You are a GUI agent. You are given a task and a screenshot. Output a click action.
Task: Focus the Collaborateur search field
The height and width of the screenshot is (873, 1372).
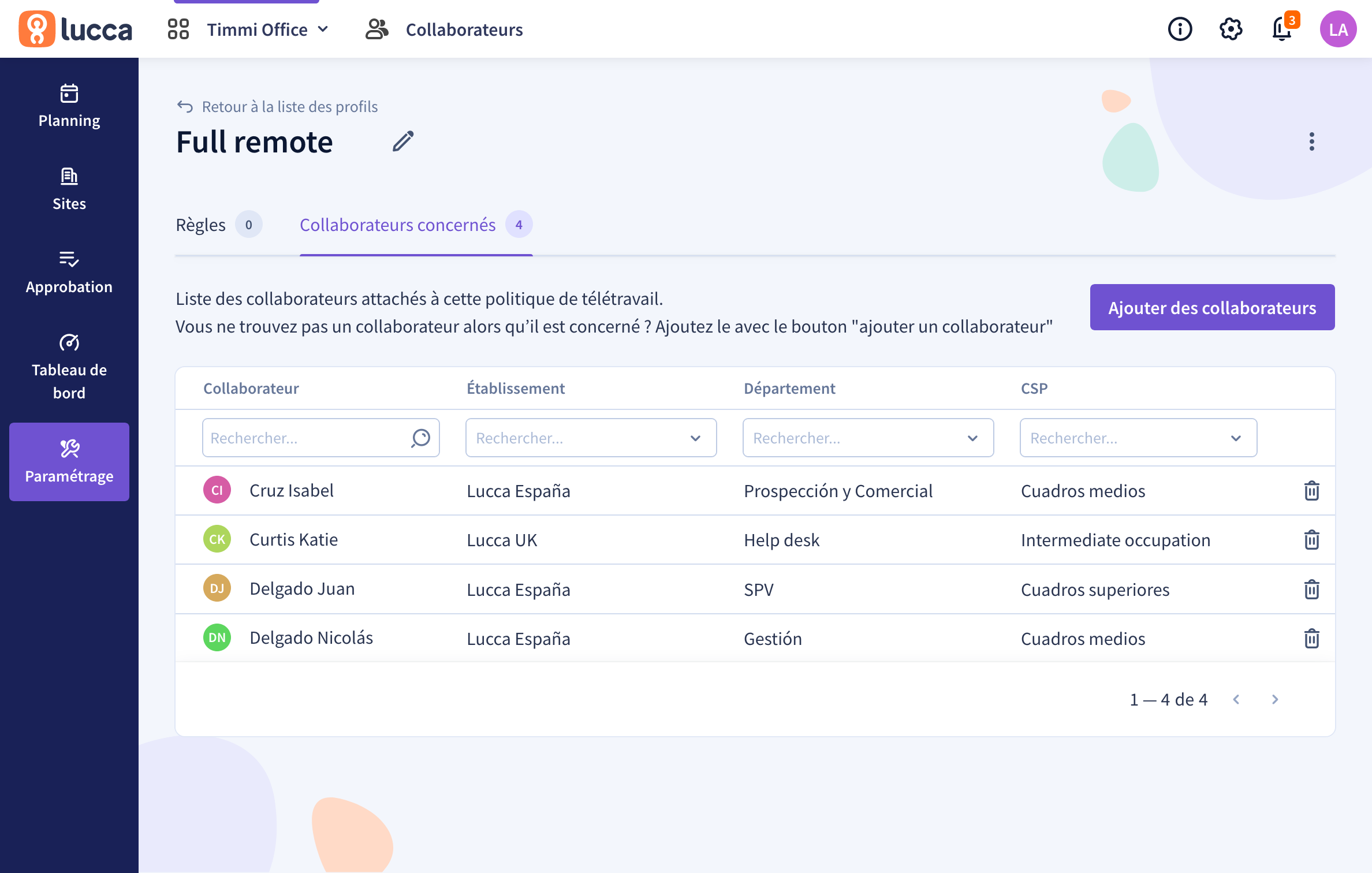pos(321,438)
